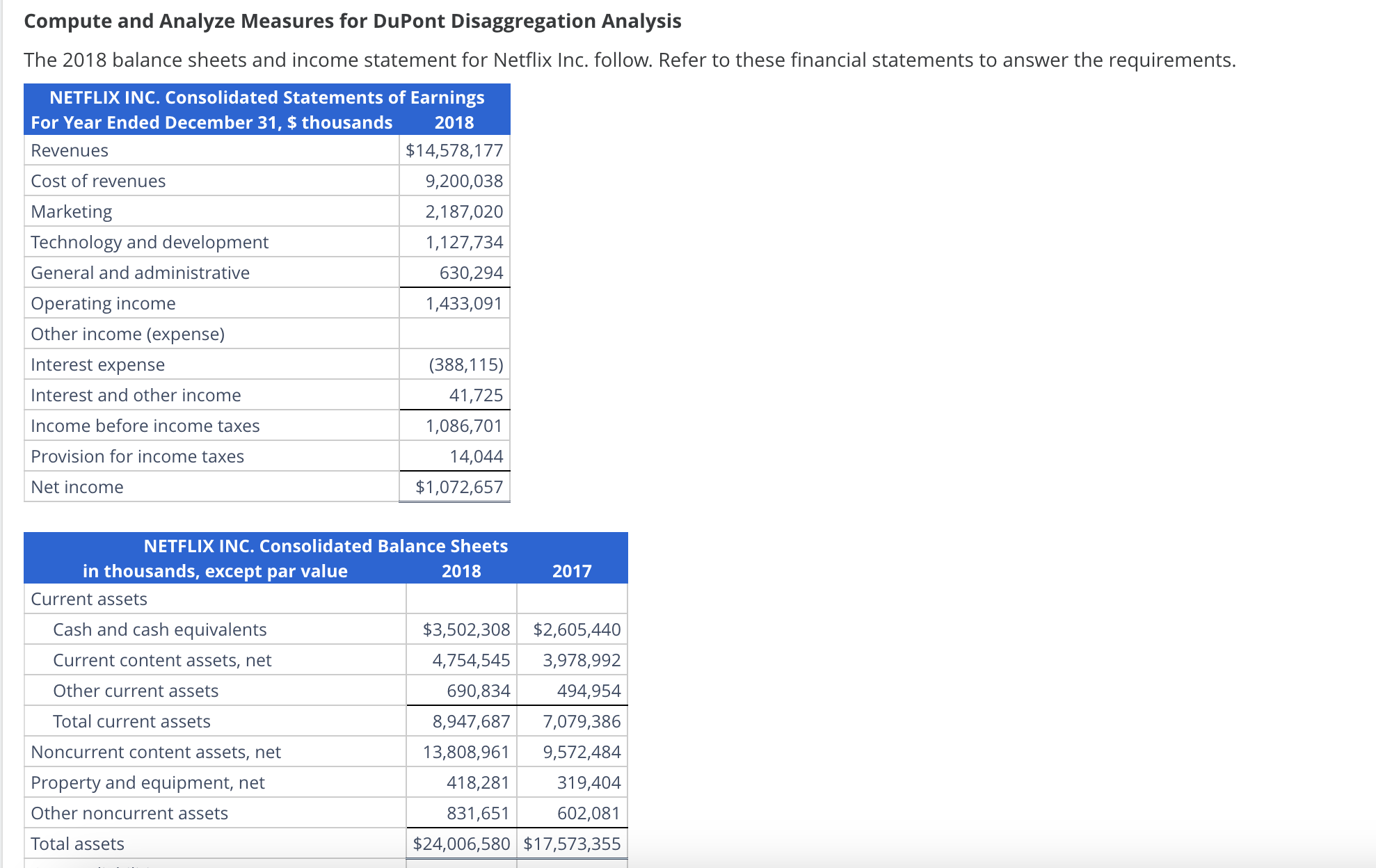Select 2017 Total current assets 7,079,386
This screenshot has height=868, width=1376.
[582, 721]
